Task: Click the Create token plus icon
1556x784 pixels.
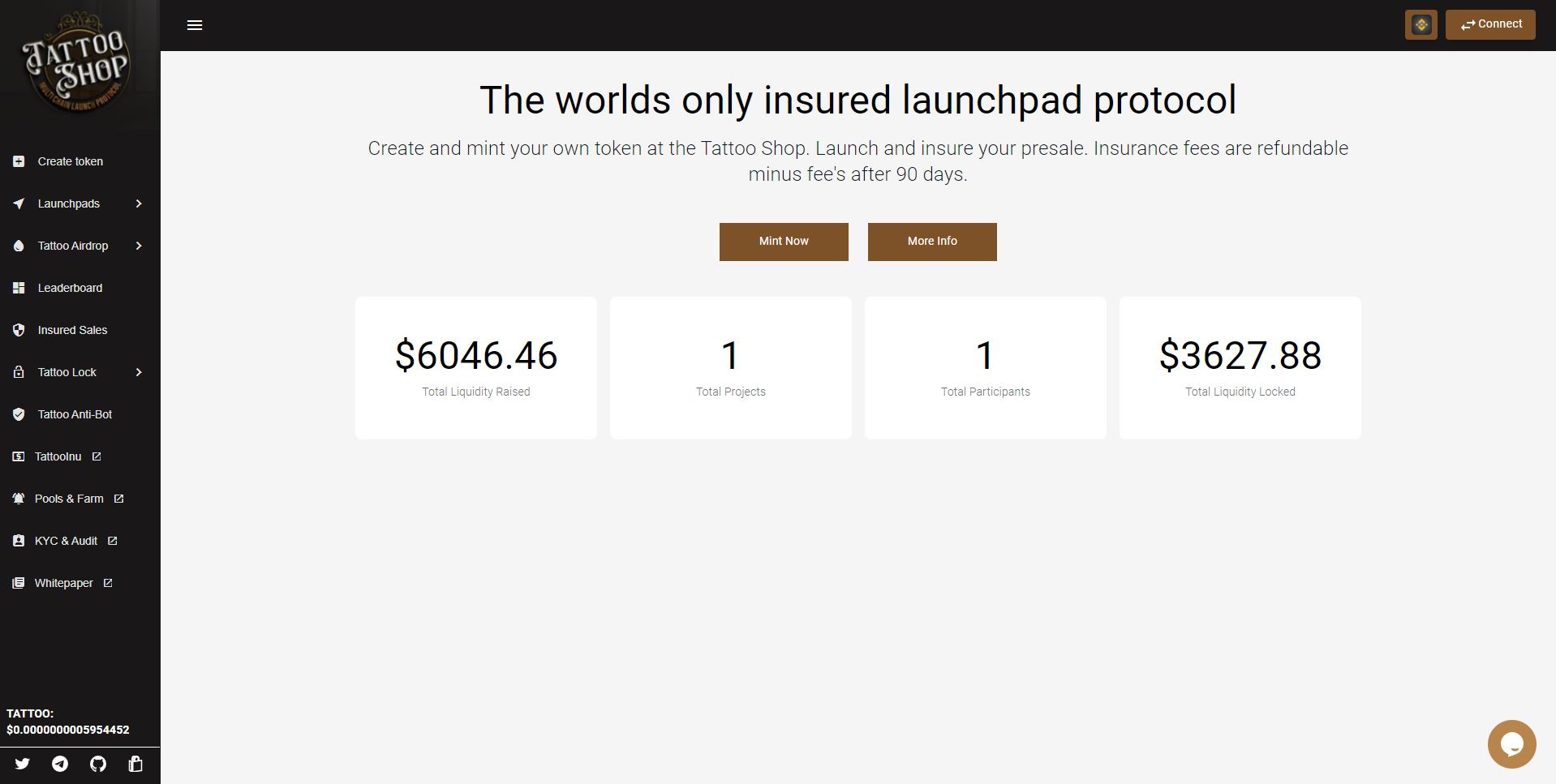Action: [19, 161]
